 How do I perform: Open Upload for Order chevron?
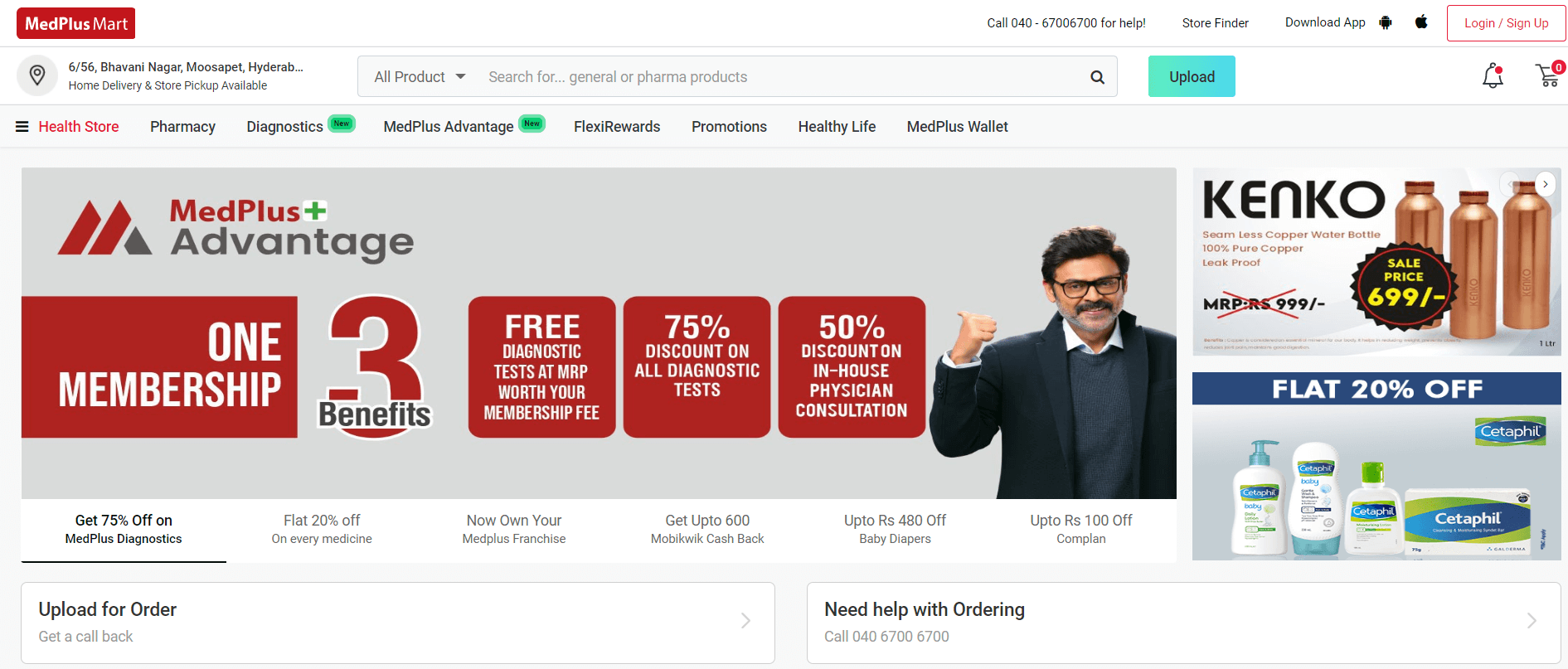(x=745, y=621)
